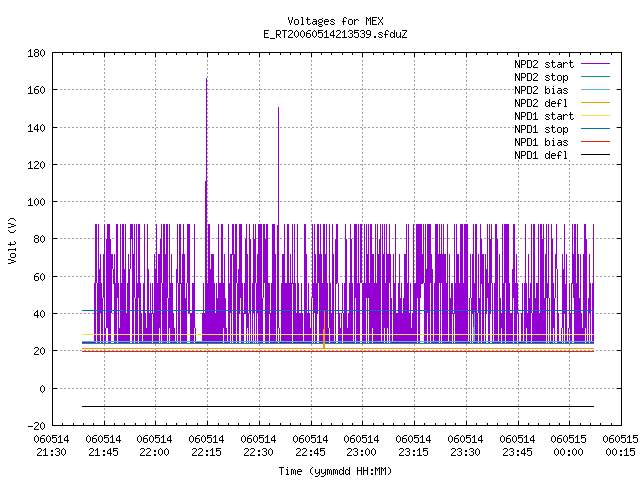640x480 pixels.
Task: Click the y-axis label 'Volt (V)'
Action: tap(12, 240)
